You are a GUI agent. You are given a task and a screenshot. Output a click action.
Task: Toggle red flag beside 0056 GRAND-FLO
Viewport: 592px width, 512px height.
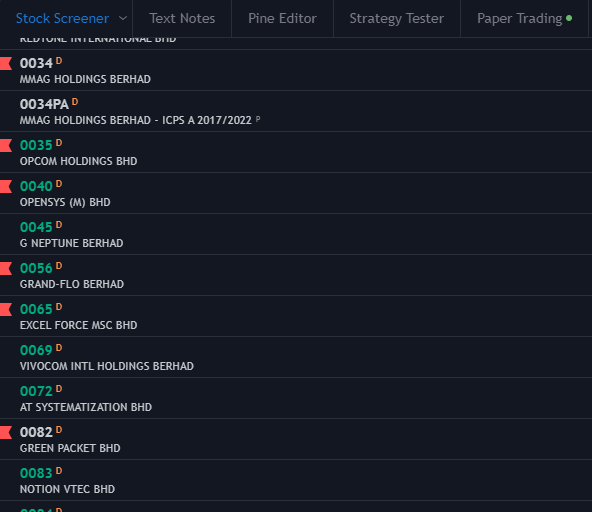pos(6,268)
